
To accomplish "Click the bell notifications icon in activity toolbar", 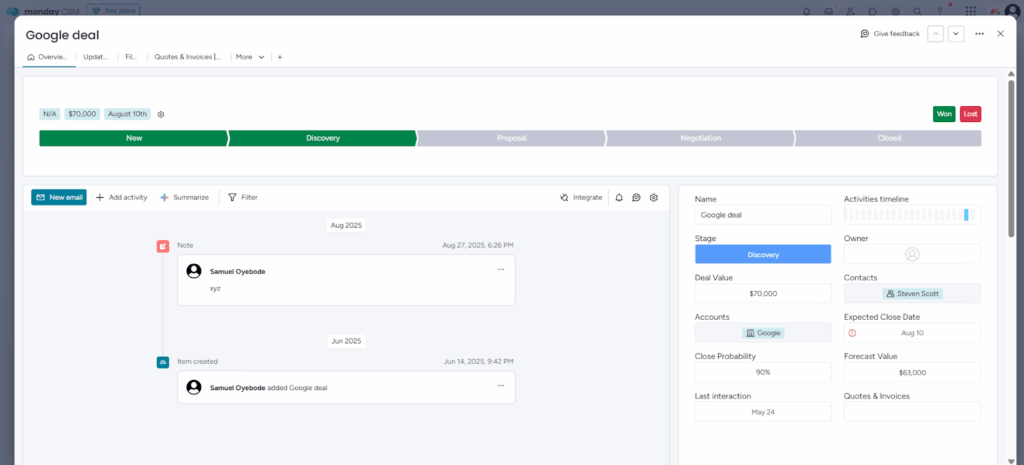I will (619, 198).
